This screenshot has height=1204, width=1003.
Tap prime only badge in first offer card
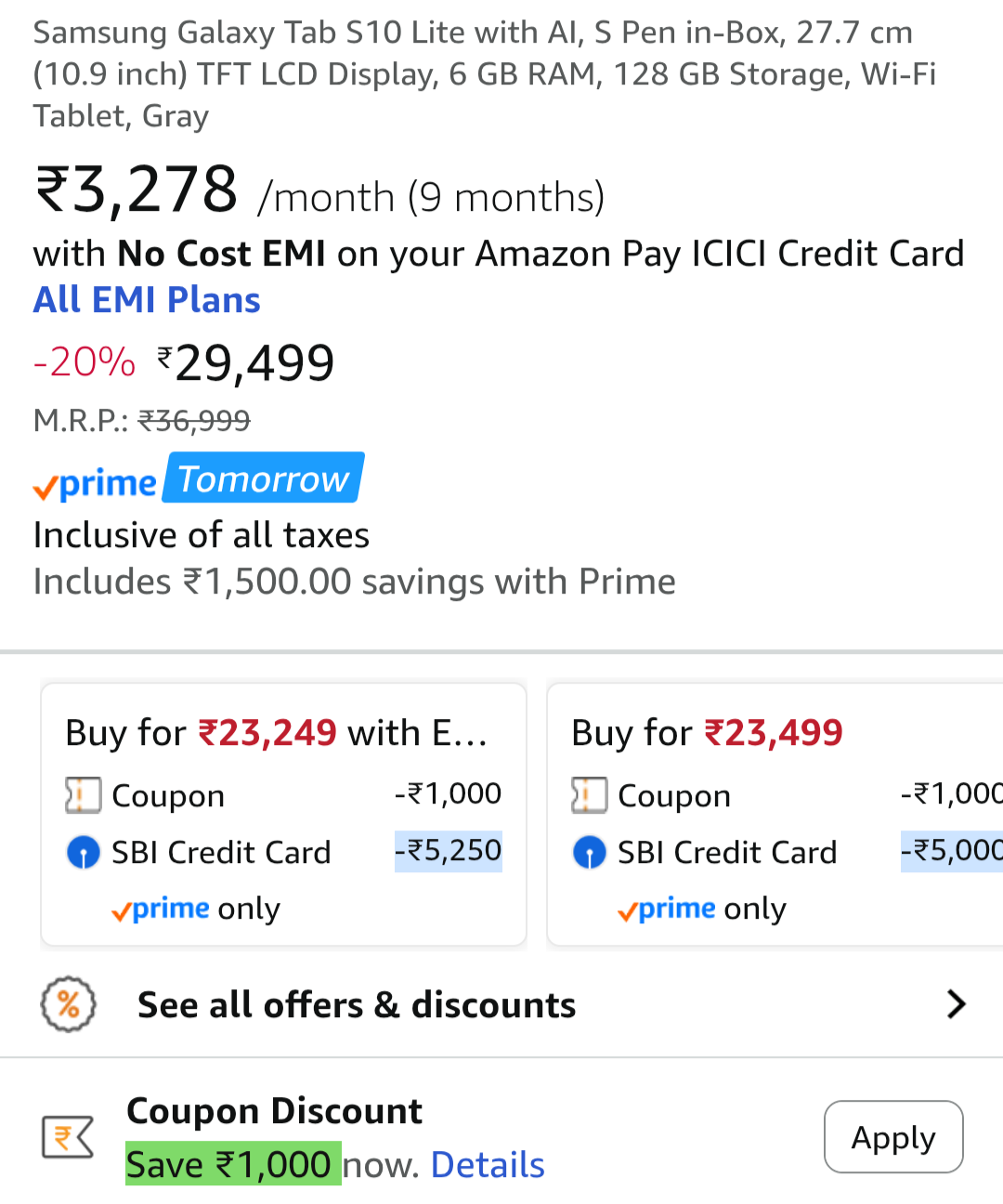[196, 909]
